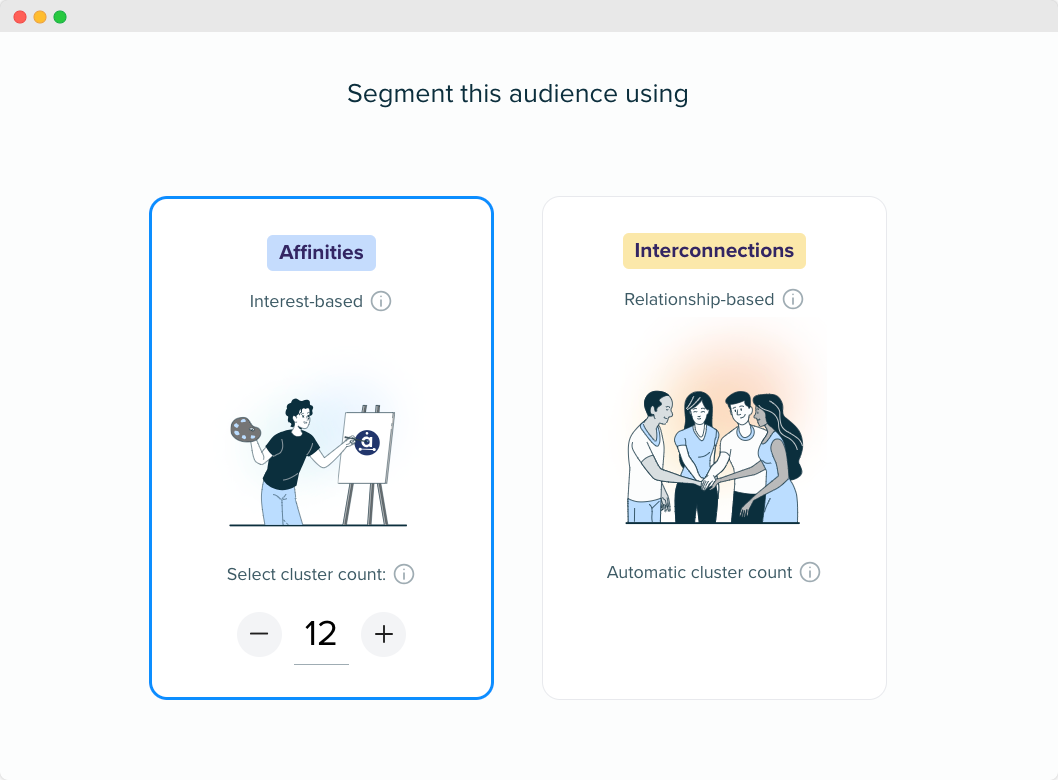The image size is (1058, 780).
Task: Click the cluster count field showing 12
Action: click(x=321, y=636)
